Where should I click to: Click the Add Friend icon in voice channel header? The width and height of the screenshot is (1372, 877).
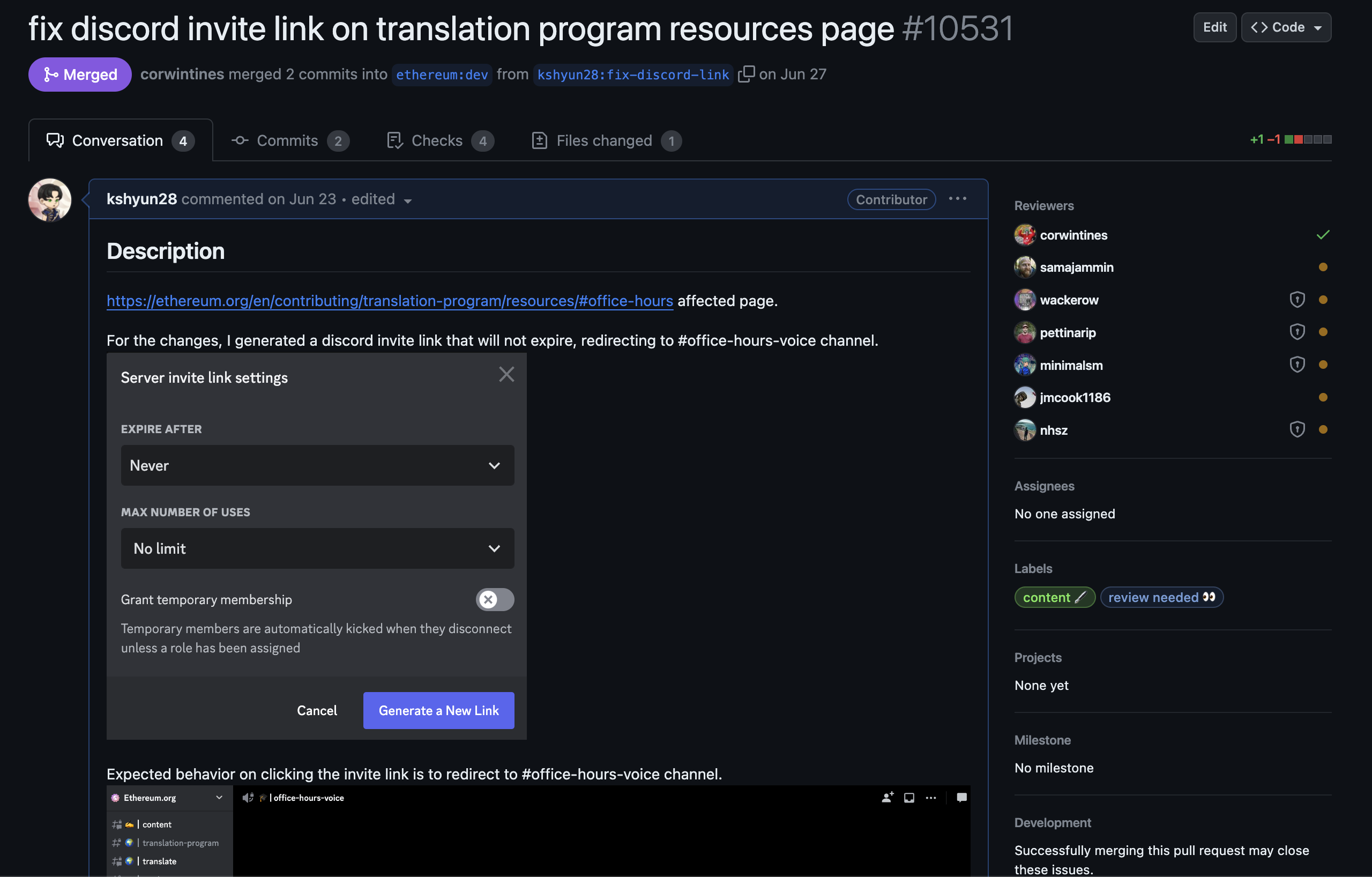[x=886, y=798]
